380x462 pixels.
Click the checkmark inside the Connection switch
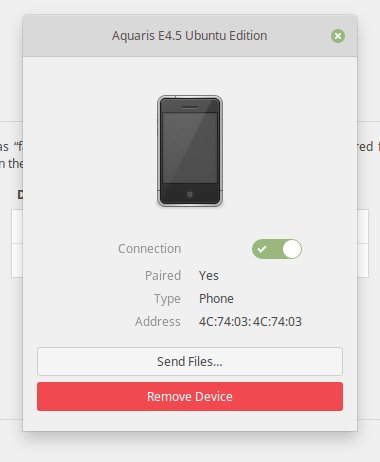(x=262, y=249)
